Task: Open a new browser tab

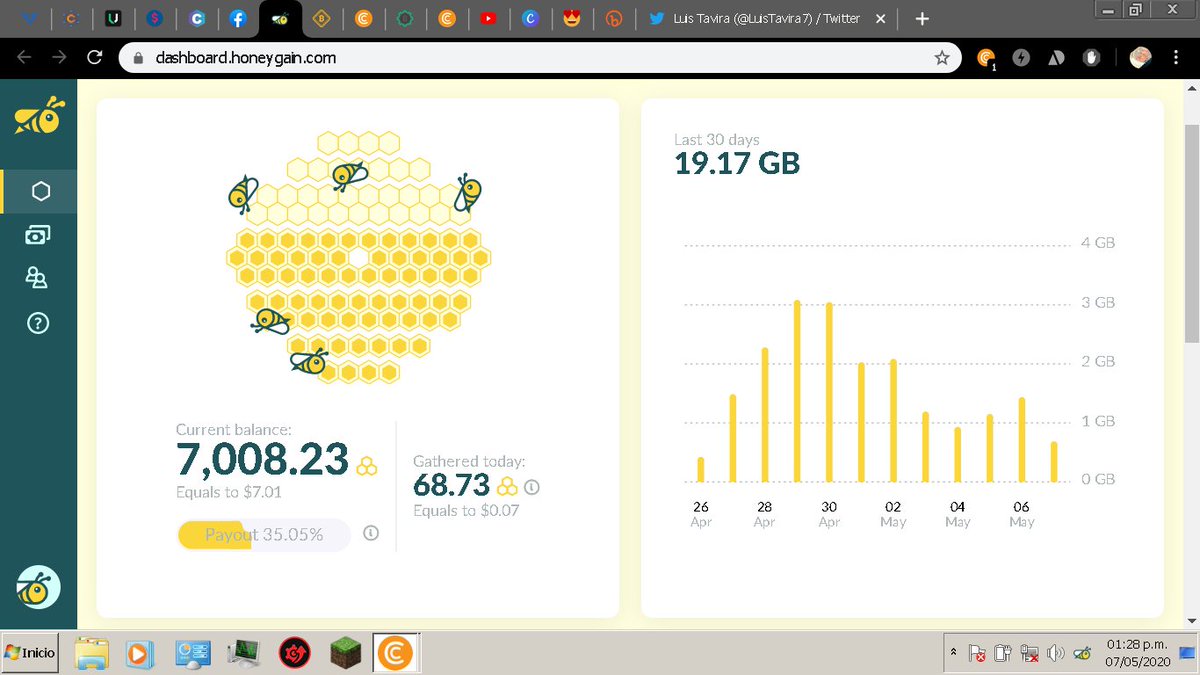Action: click(x=922, y=18)
